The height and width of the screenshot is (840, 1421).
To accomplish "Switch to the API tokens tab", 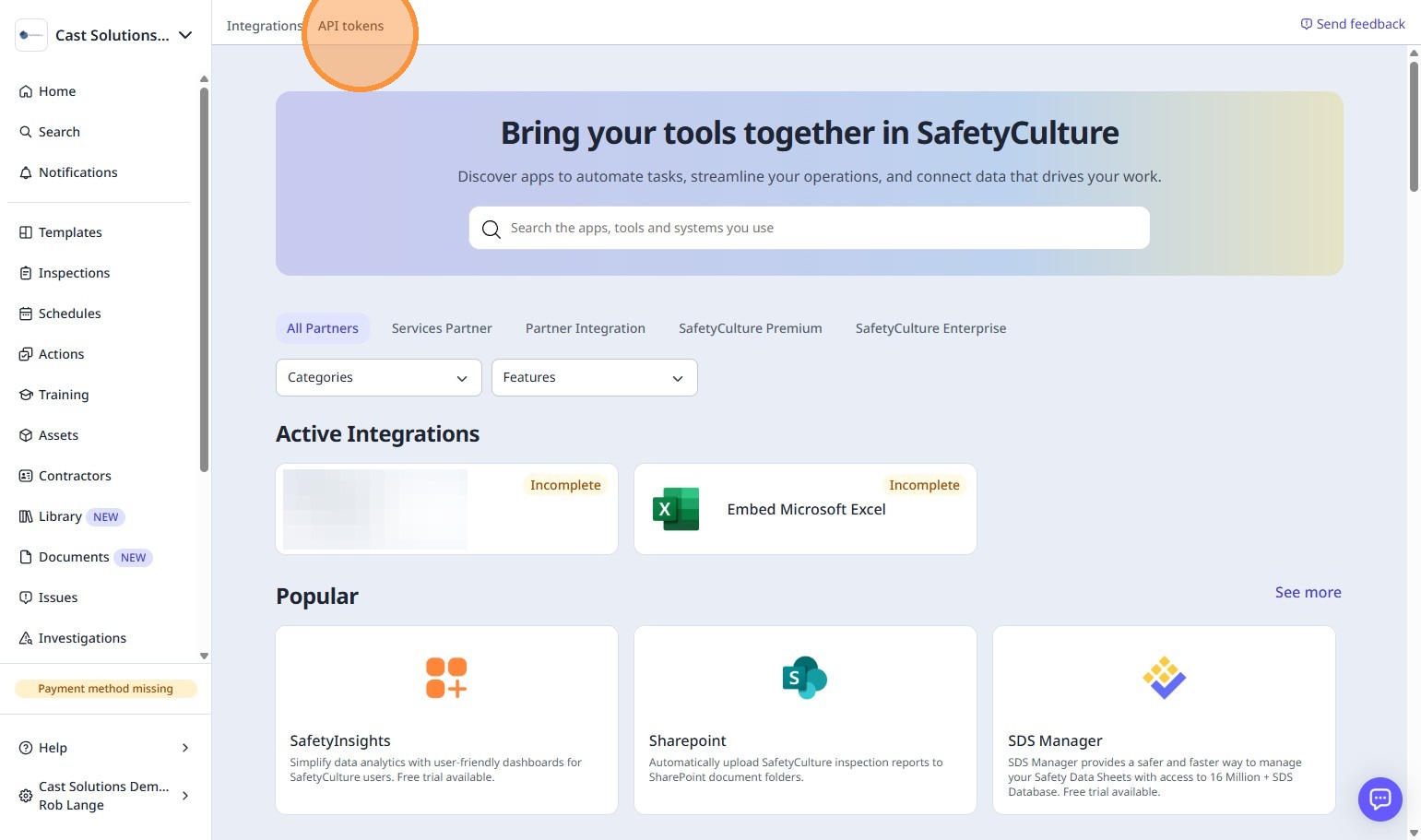I will (x=351, y=26).
